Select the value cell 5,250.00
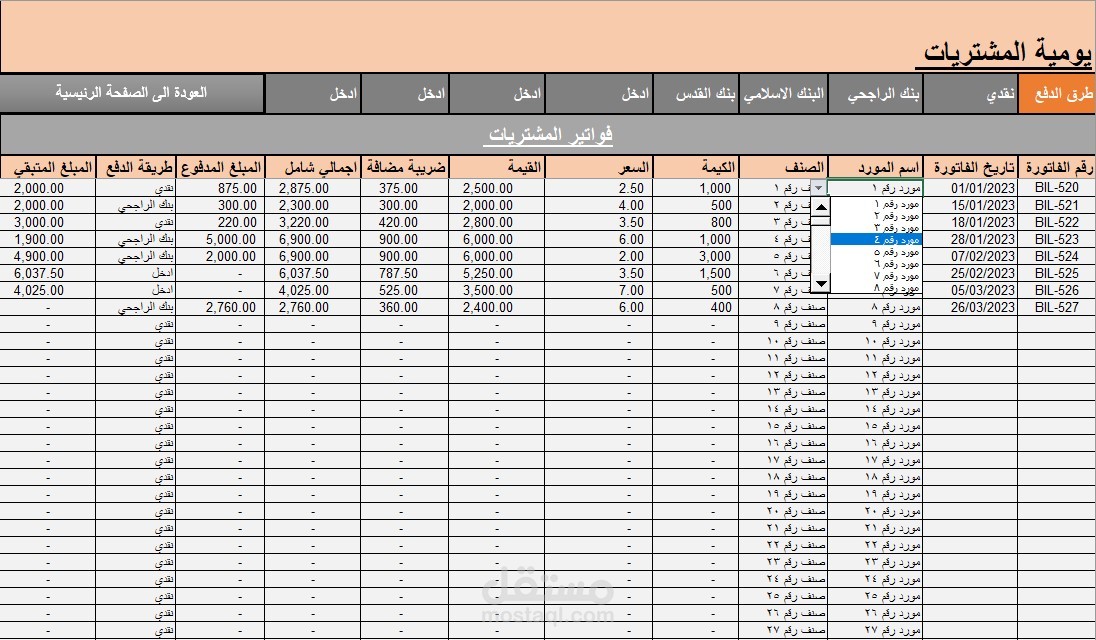Viewport: 1096px width, 640px height. 496,273
